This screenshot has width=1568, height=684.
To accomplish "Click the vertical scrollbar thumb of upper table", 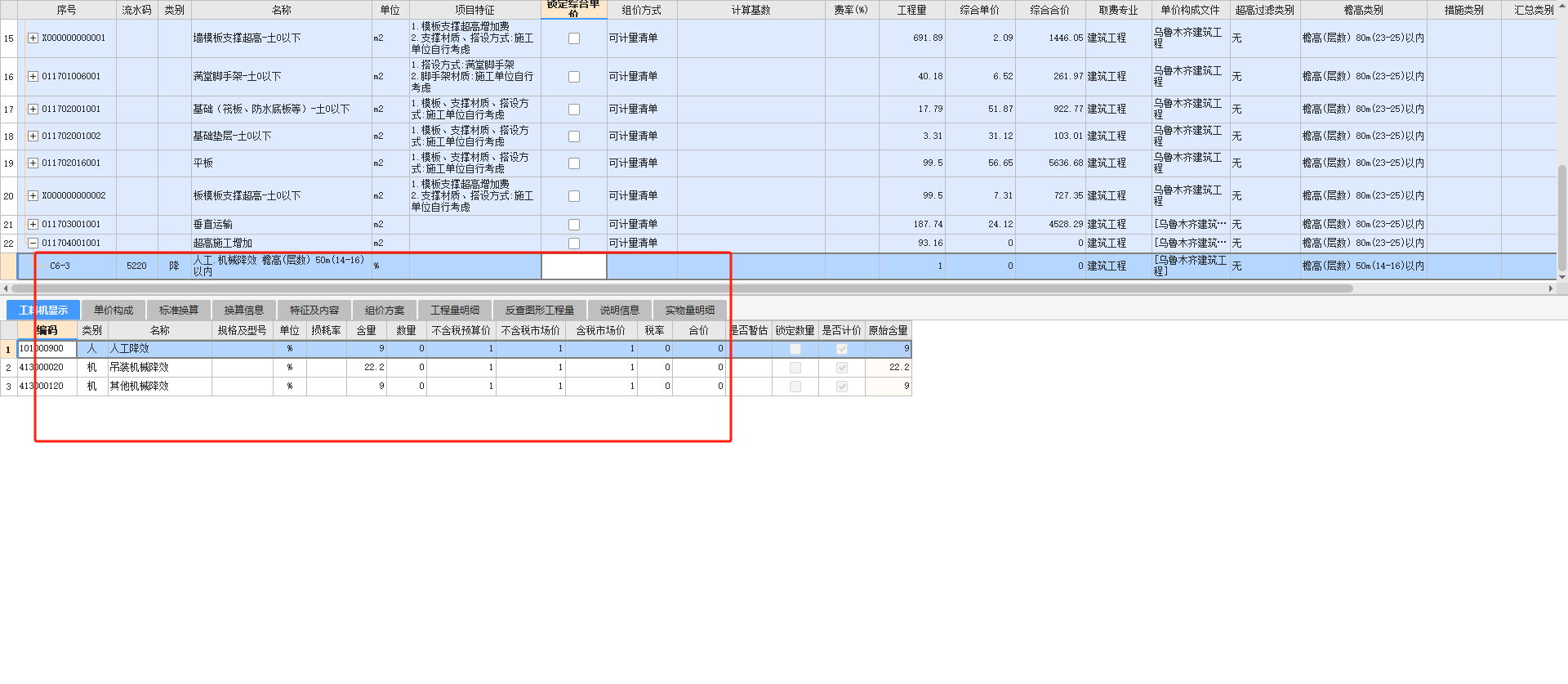I will 1562,218.
